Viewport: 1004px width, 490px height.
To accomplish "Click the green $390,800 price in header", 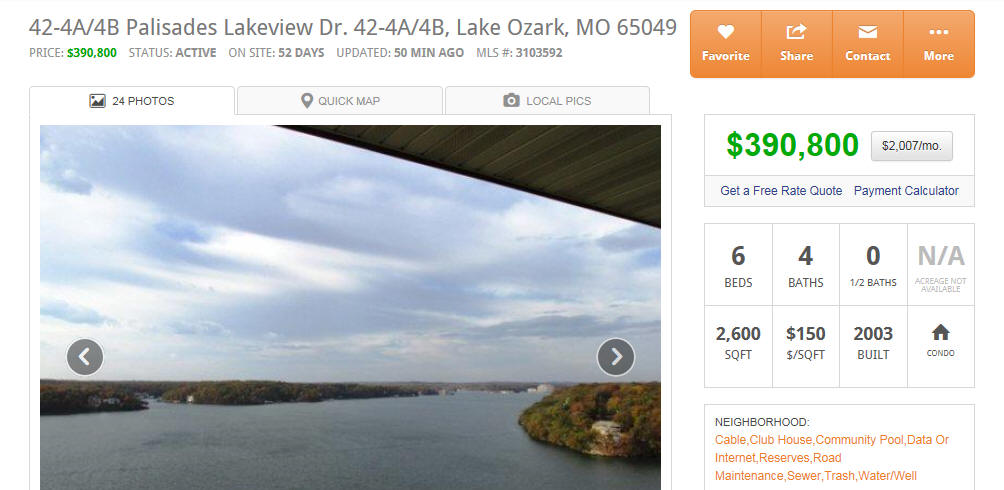I will pos(92,53).
